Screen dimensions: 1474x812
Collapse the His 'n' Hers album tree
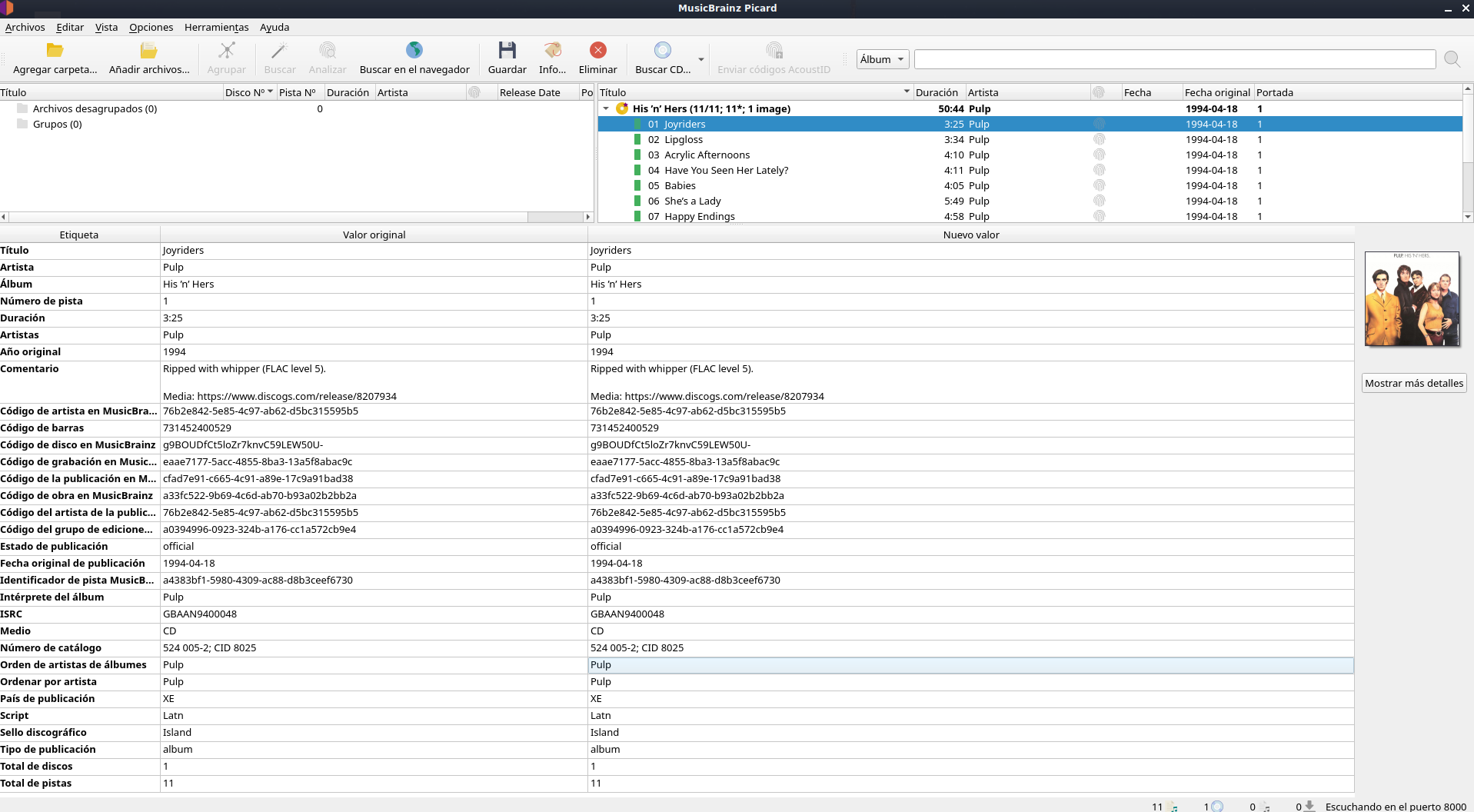[606, 108]
